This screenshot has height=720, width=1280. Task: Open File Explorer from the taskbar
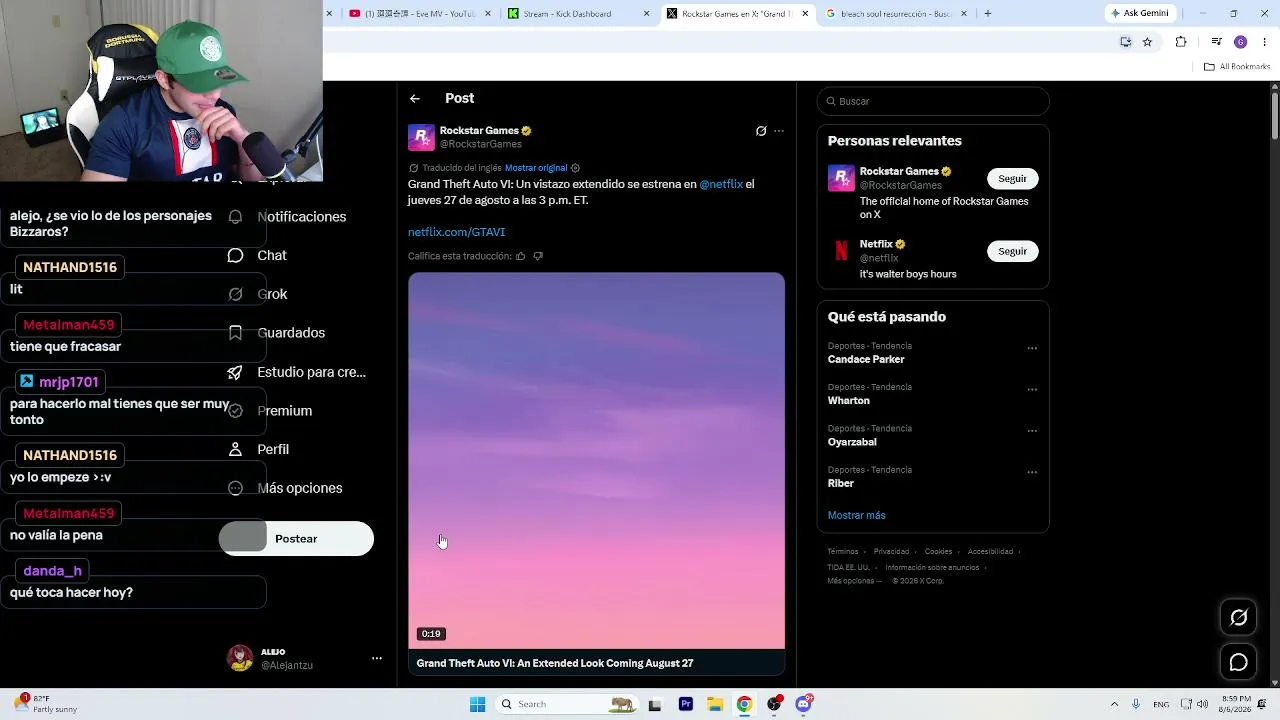pyautogui.click(x=715, y=704)
